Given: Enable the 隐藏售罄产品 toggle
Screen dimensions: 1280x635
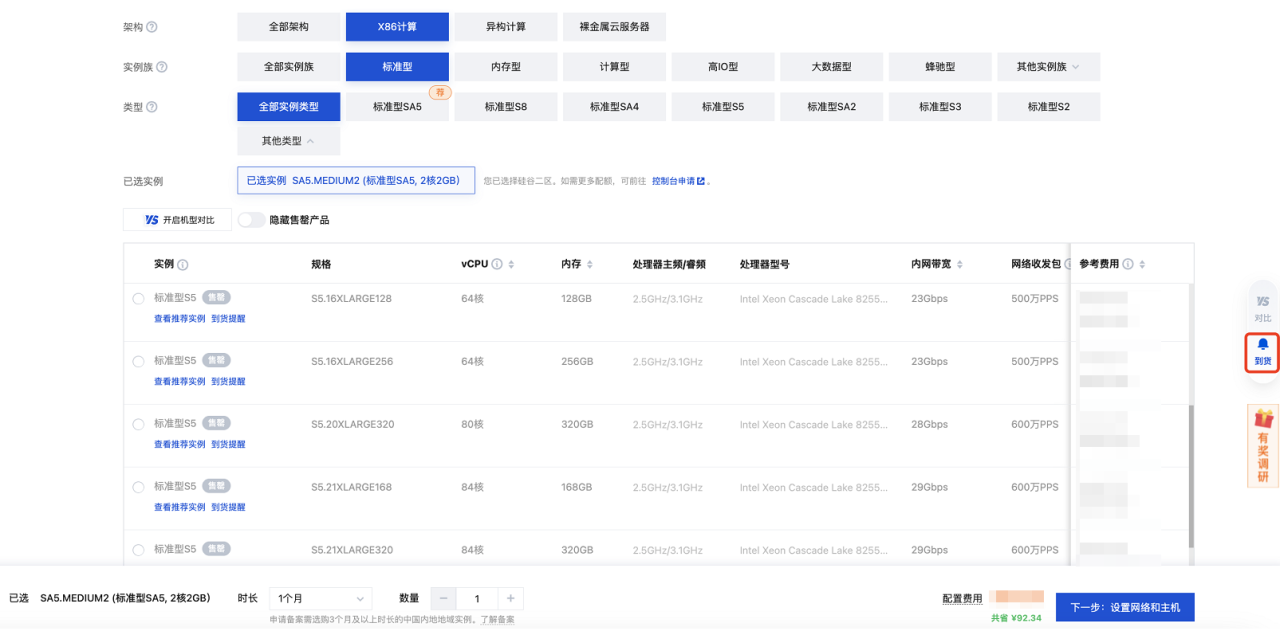Looking at the screenshot, I should pyautogui.click(x=254, y=220).
